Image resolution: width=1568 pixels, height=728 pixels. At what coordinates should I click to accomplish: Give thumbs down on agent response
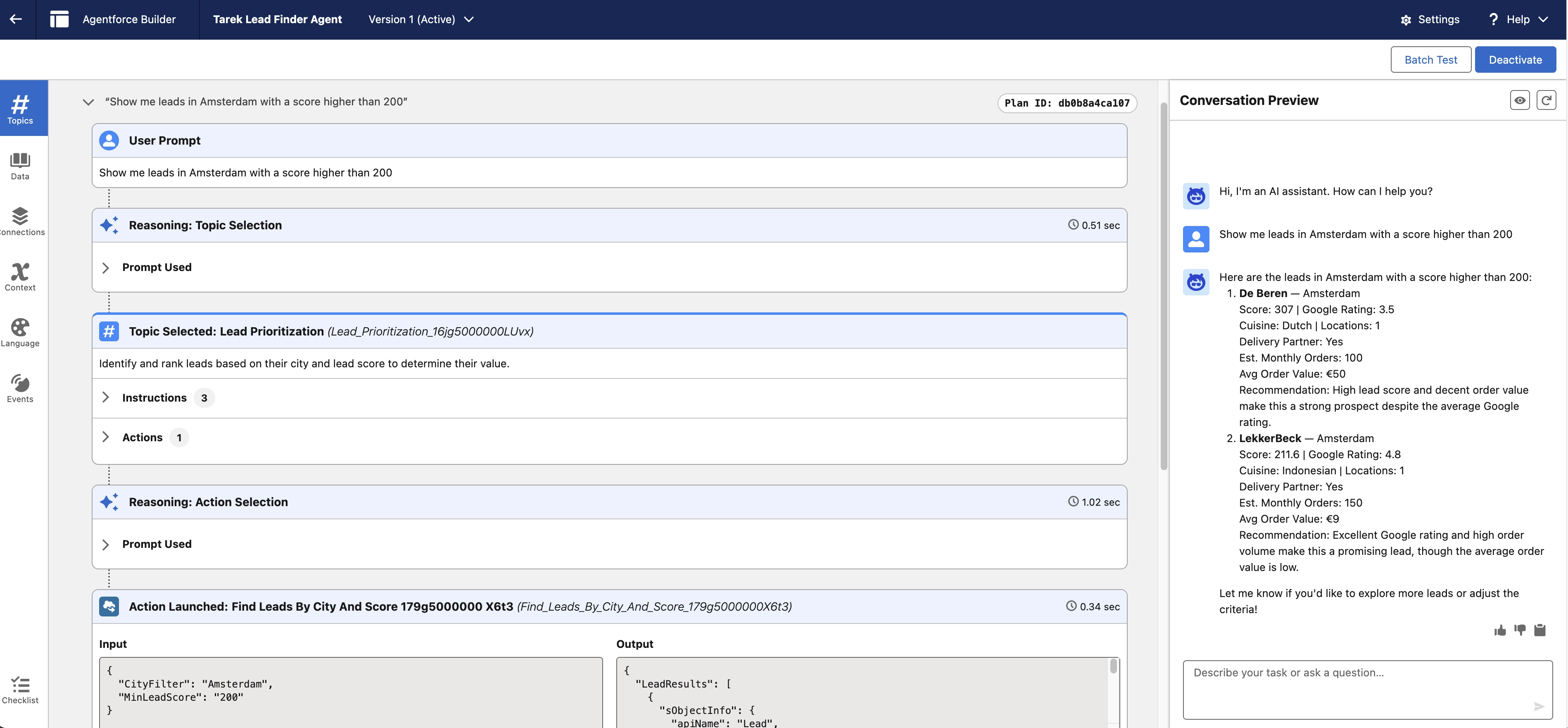click(1520, 630)
